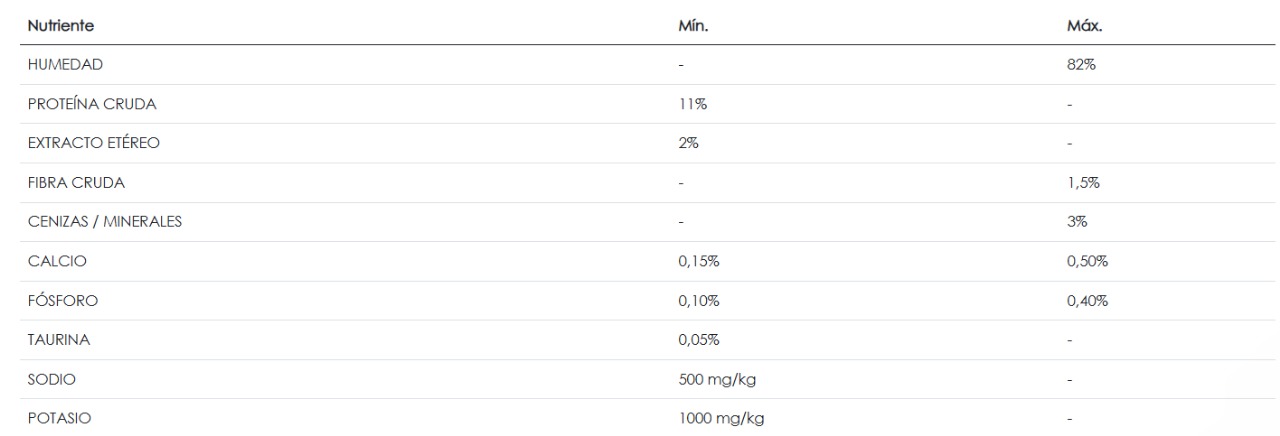
Task: Click the FÓSFORO row label
Action: pyautogui.click(x=57, y=301)
